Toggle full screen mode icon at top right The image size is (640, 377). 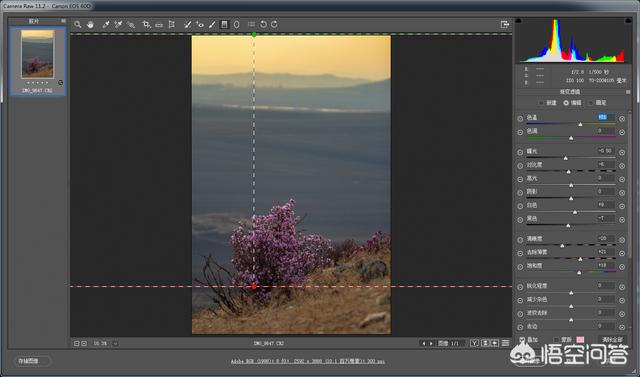click(505, 24)
